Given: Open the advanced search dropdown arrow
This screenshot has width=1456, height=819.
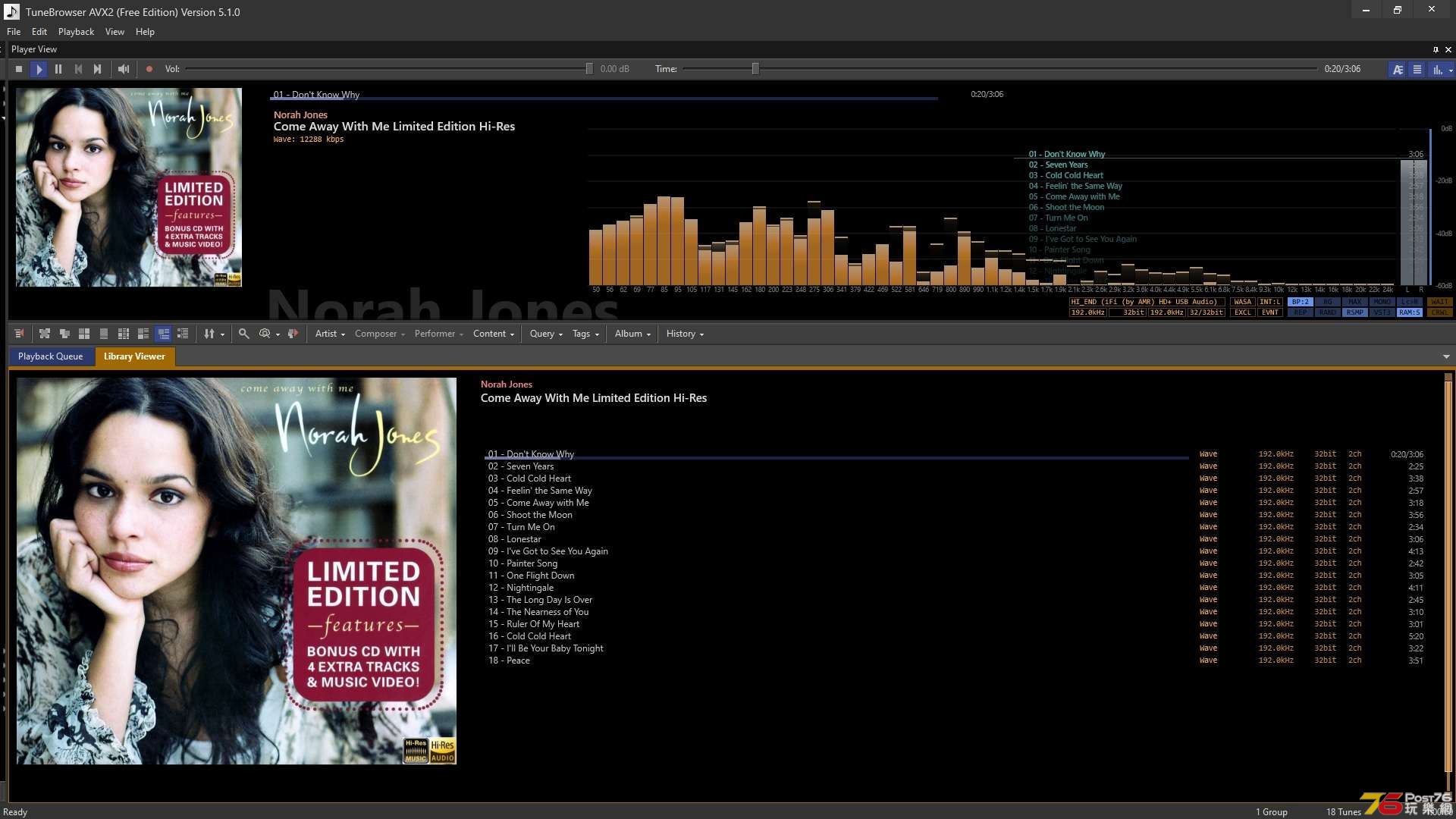Looking at the screenshot, I should pos(278,334).
